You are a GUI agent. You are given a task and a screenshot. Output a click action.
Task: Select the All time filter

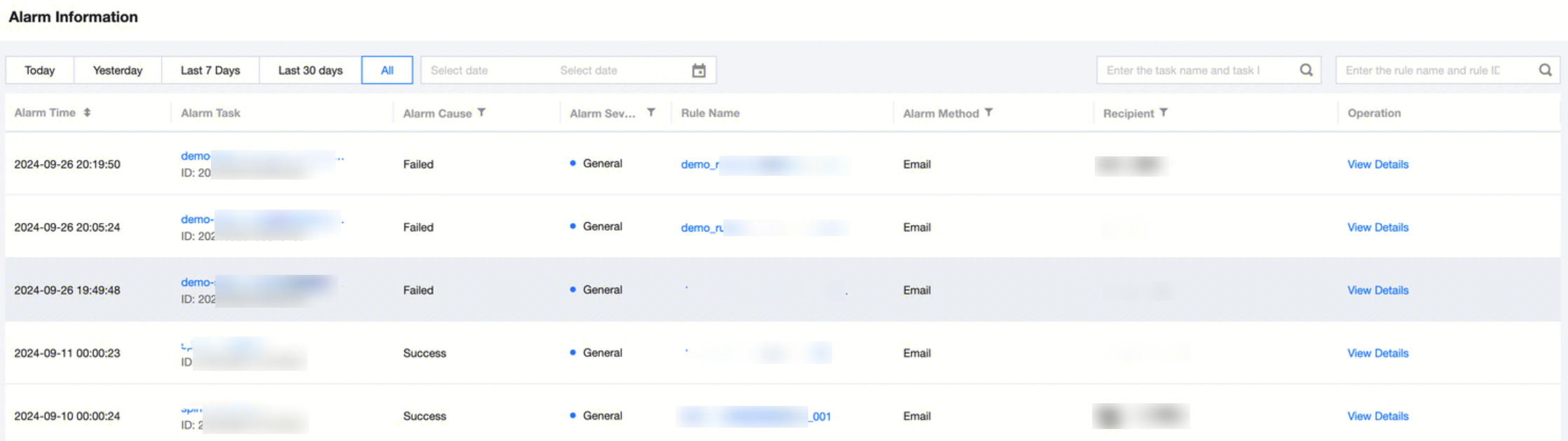pos(387,70)
